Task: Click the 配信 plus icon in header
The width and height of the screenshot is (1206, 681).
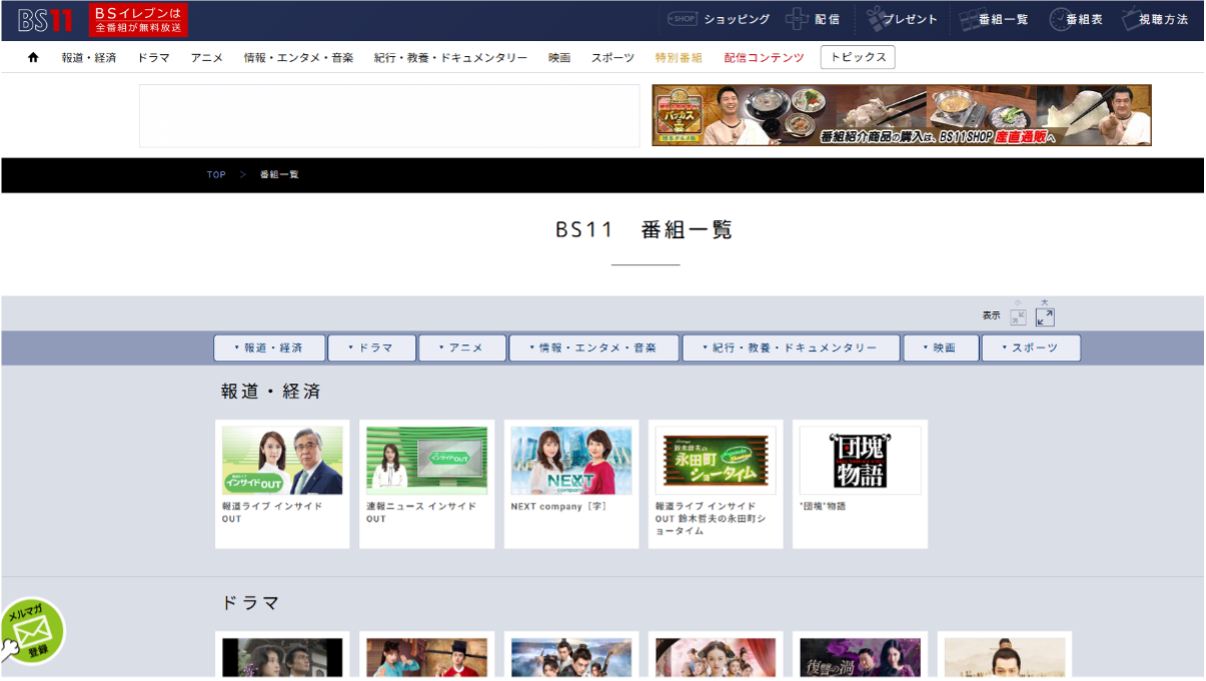Action: point(797,19)
